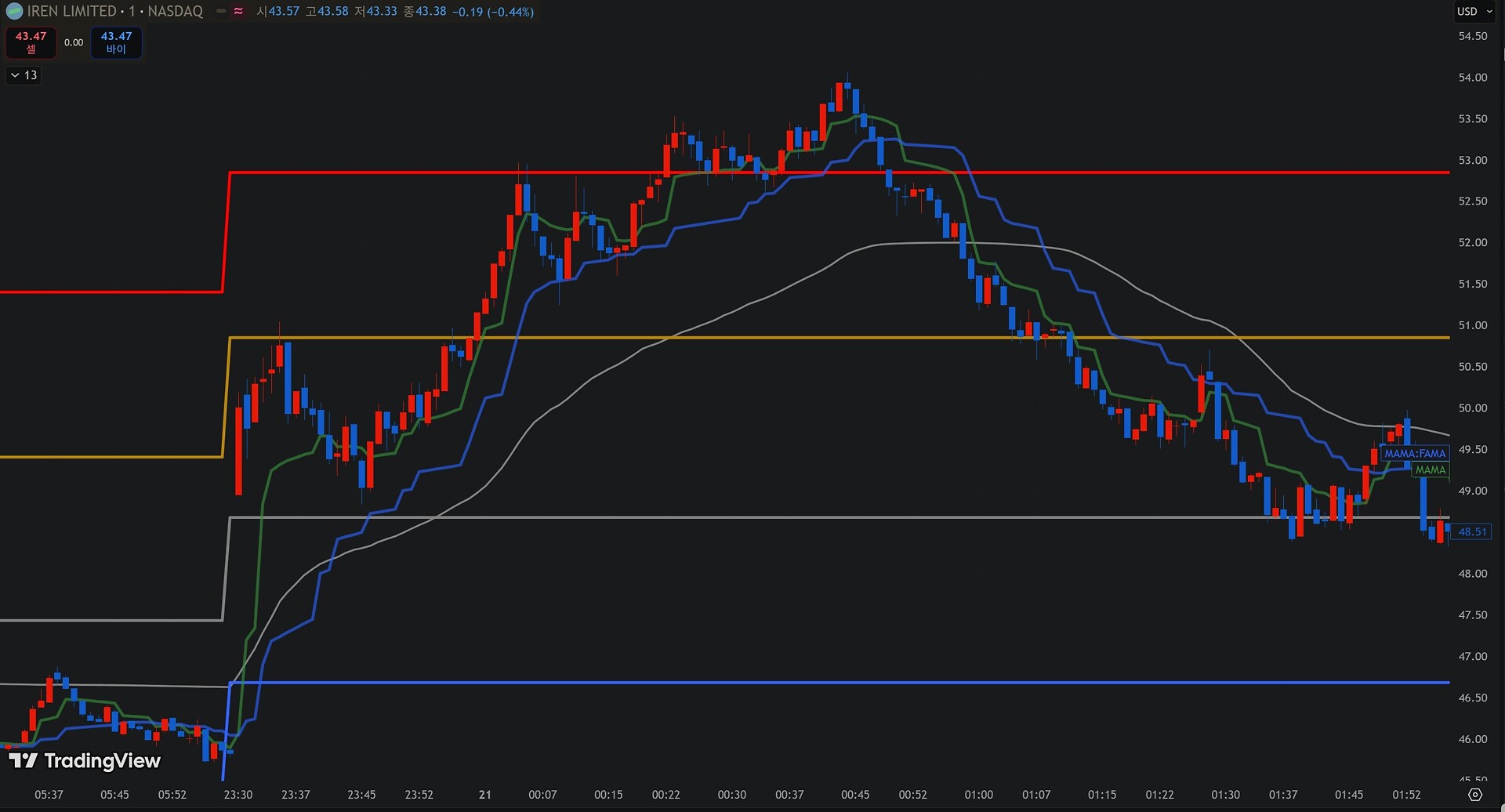1505x812 pixels.
Task: Click the 46.50 price axis label
Action: pyautogui.click(x=1473, y=698)
